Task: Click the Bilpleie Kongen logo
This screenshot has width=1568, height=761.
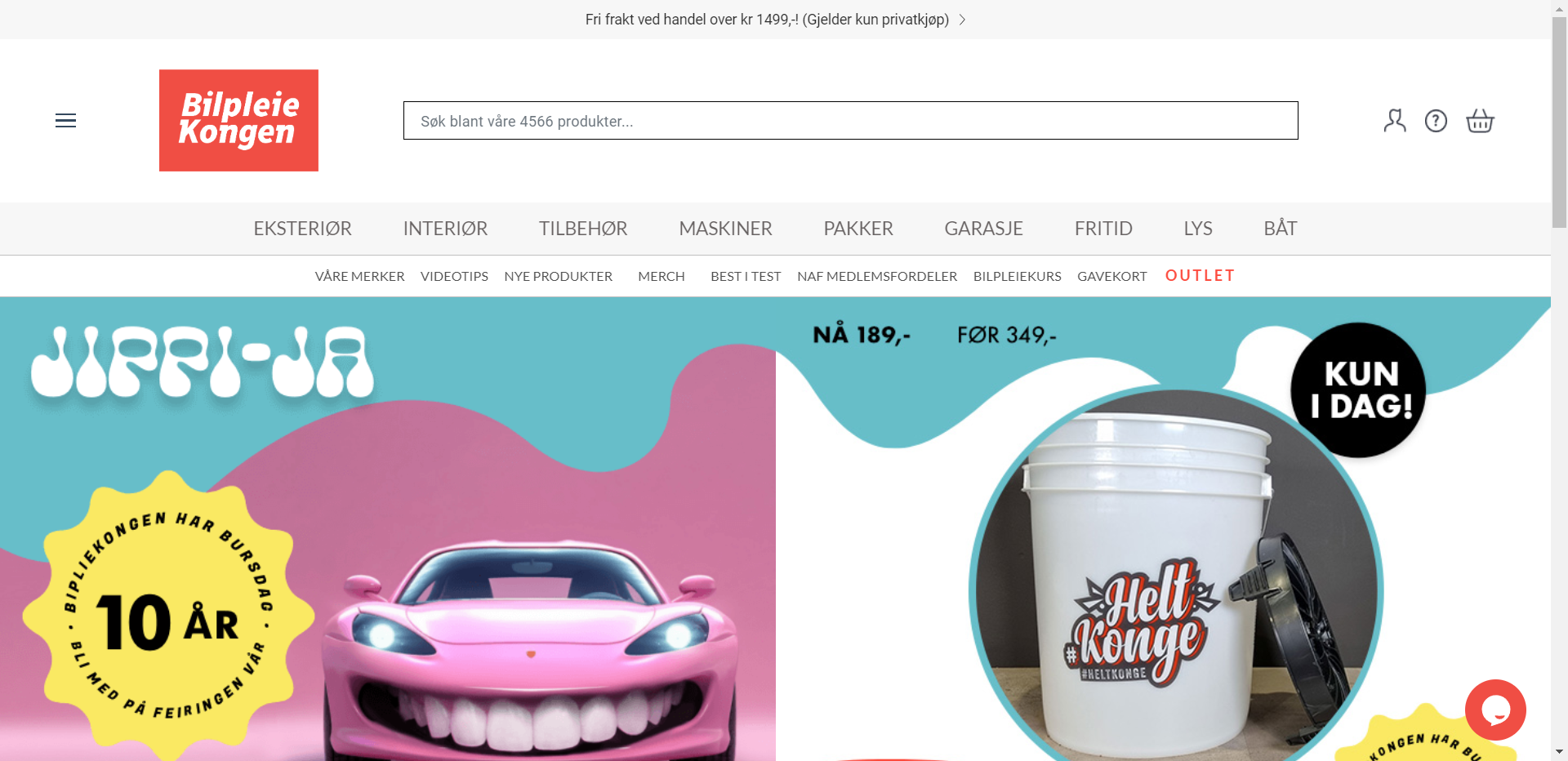Action: pos(238,120)
